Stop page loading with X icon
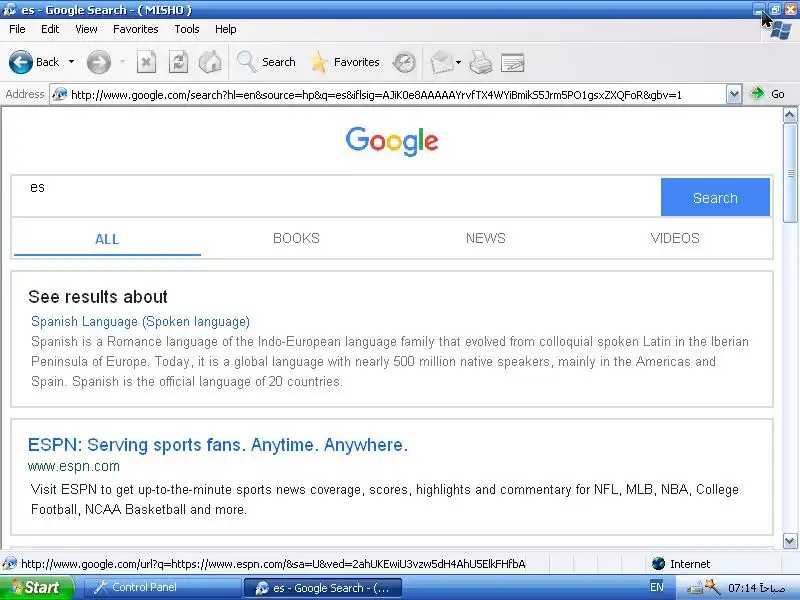 click(x=146, y=62)
